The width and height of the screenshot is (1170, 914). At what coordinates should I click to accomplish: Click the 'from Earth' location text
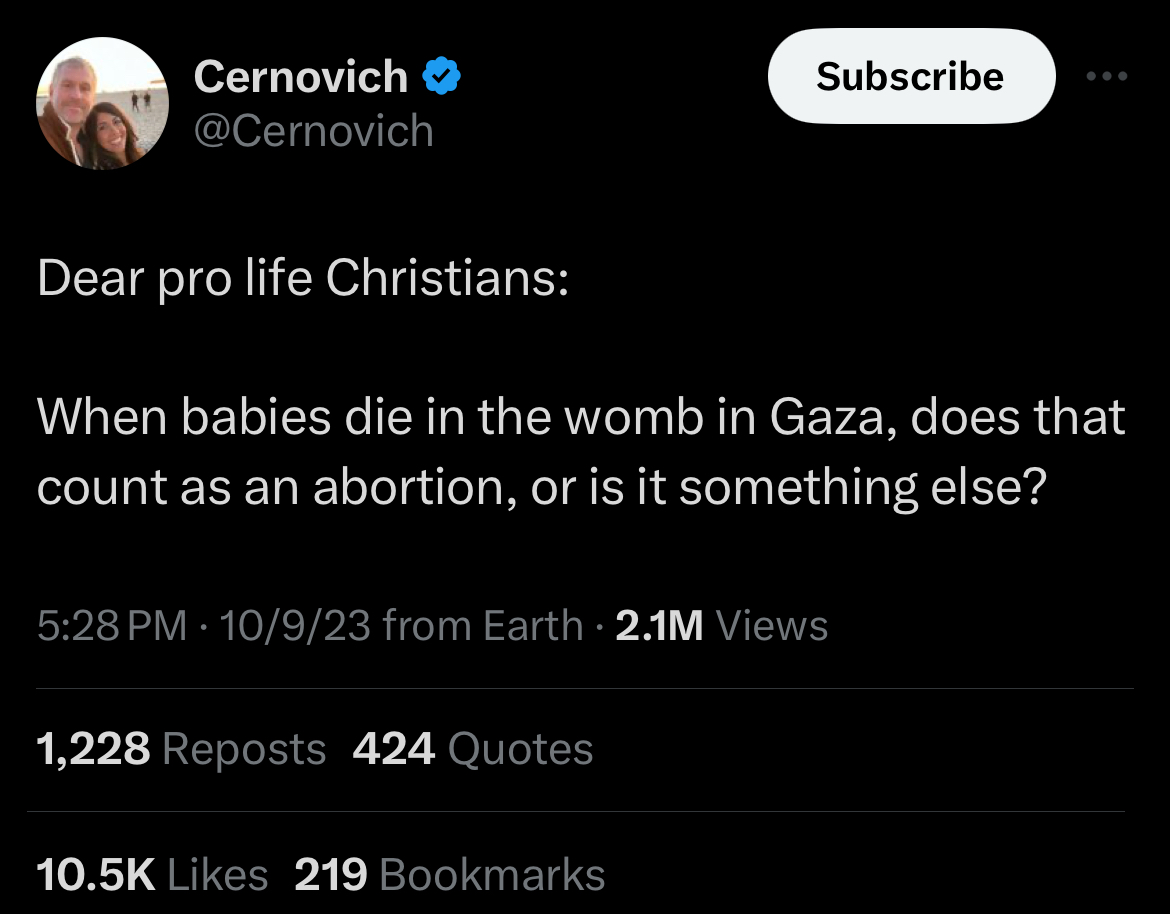click(483, 625)
